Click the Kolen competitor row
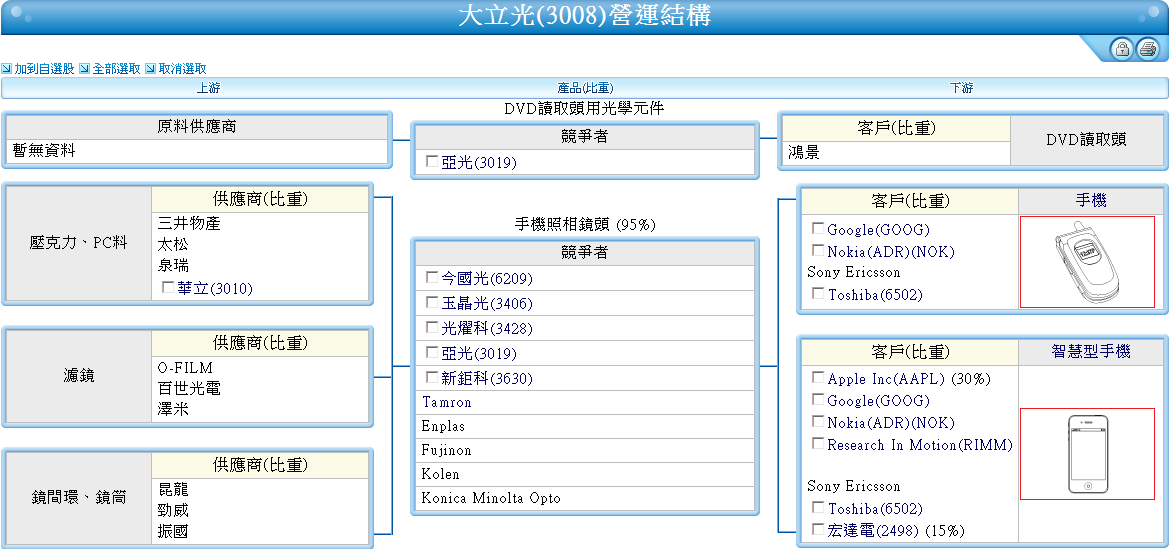Image resolution: width=1170 pixels, height=549 pixels. [x=584, y=474]
